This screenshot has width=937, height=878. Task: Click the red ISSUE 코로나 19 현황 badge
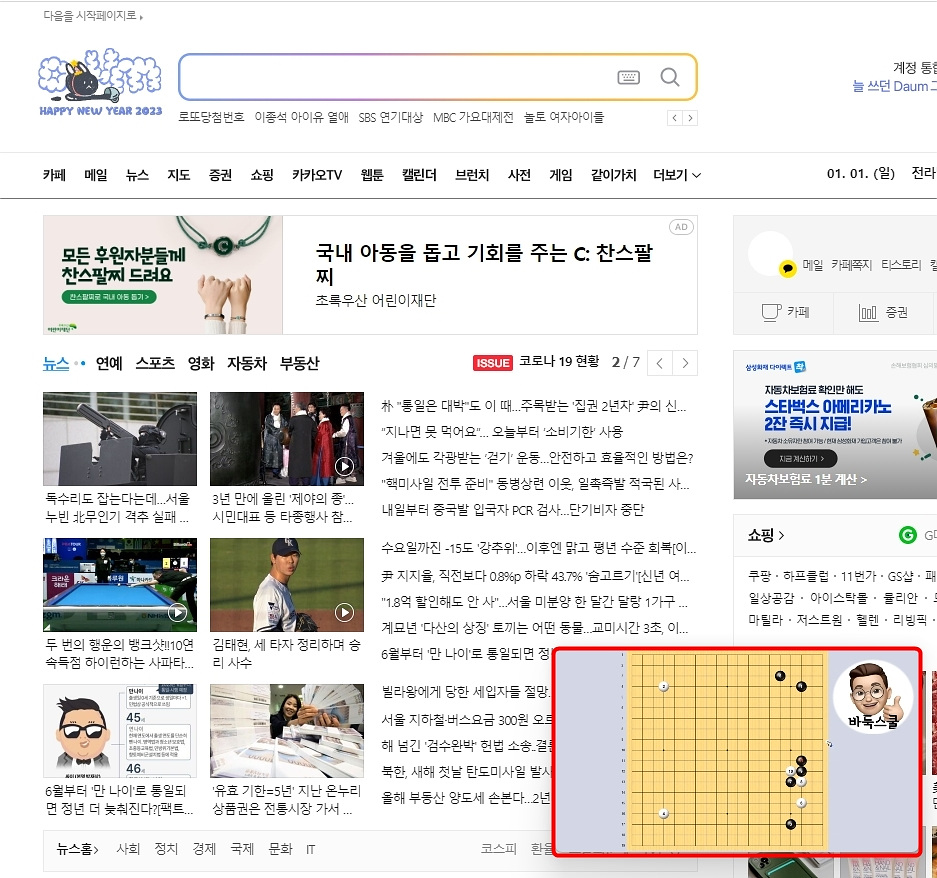(492, 363)
